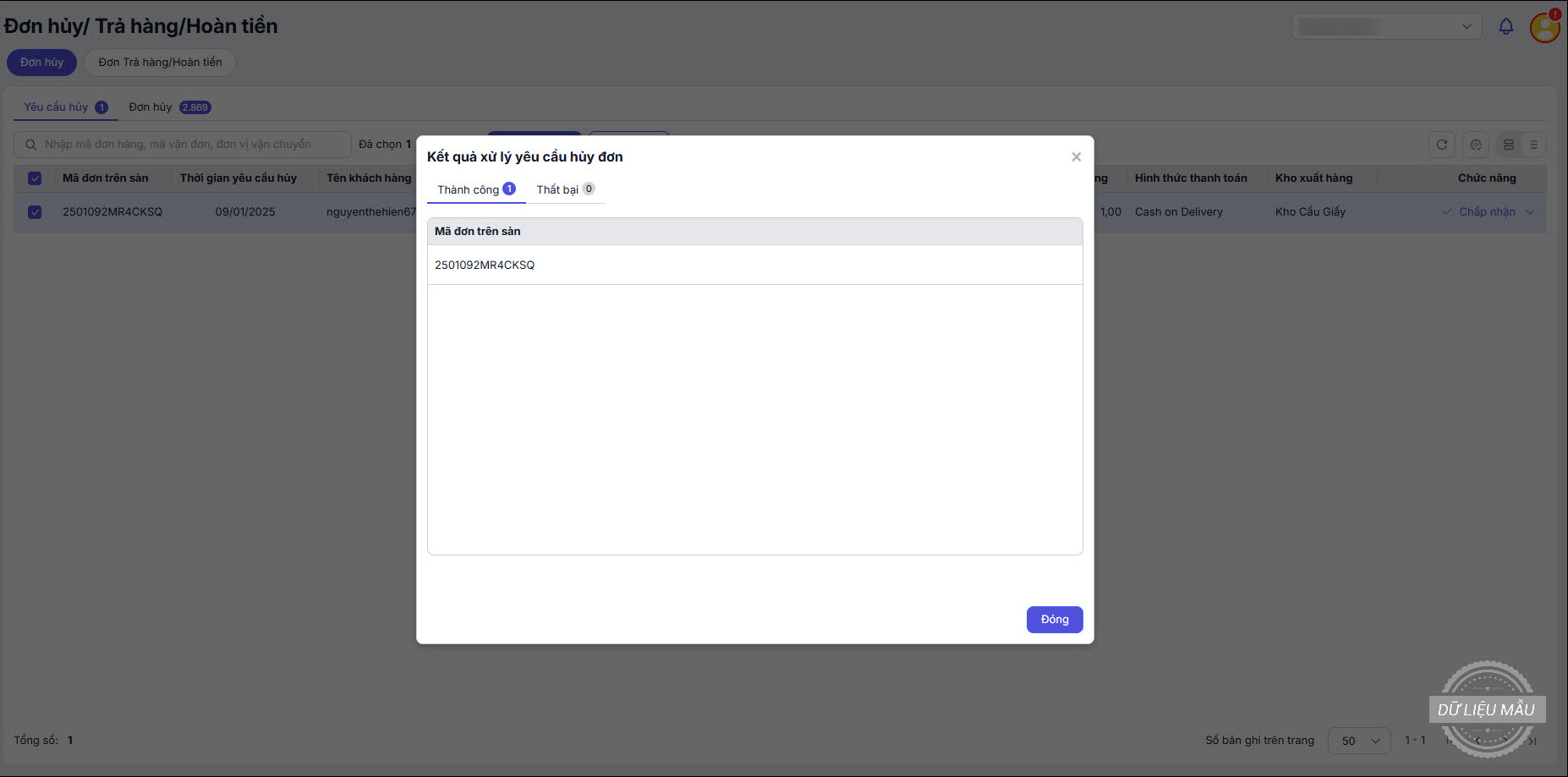Open the records-per-page 50 dropdown
This screenshot has height=777, width=1568.
[x=1360, y=741]
